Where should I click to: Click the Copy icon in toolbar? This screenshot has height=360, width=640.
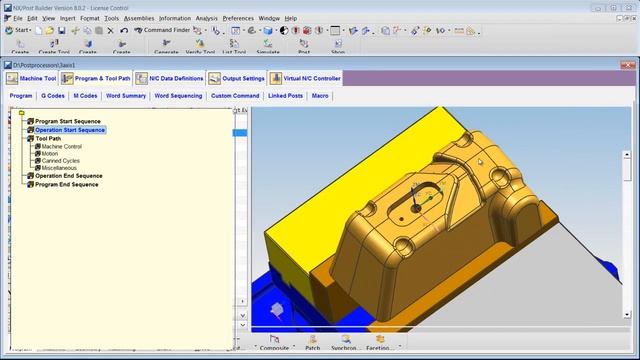(x=87, y=31)
